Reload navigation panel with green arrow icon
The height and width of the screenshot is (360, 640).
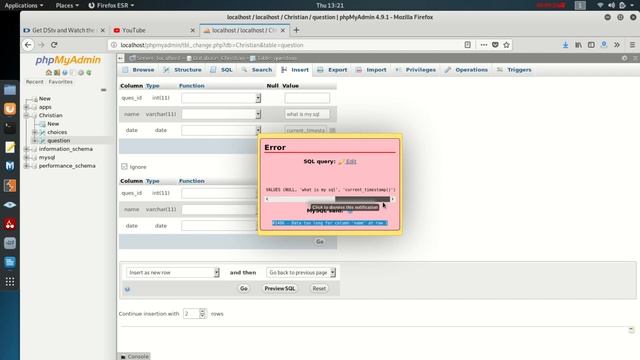pos(89,73)
